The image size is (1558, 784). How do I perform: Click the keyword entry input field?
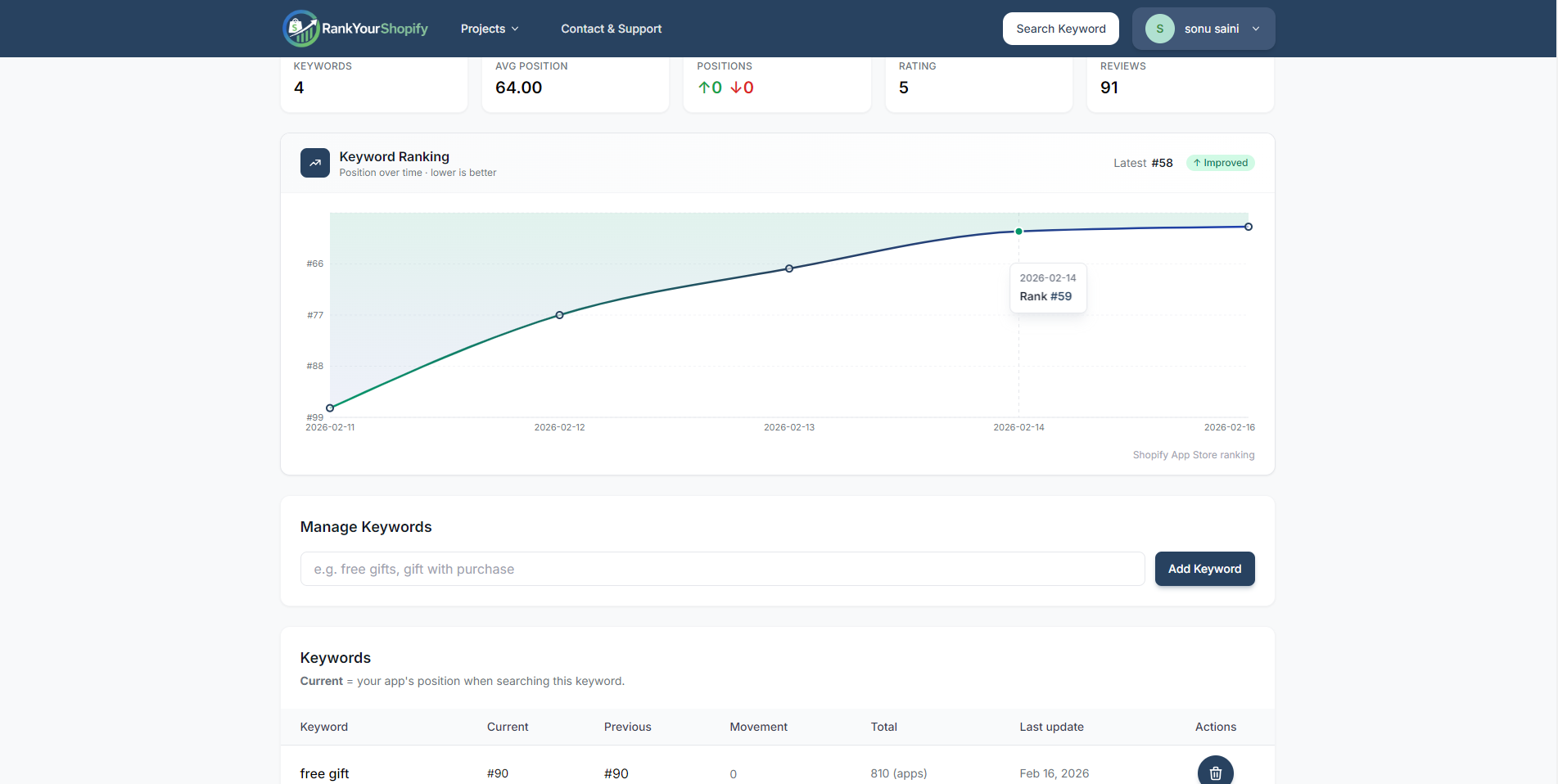pos(722,568)
